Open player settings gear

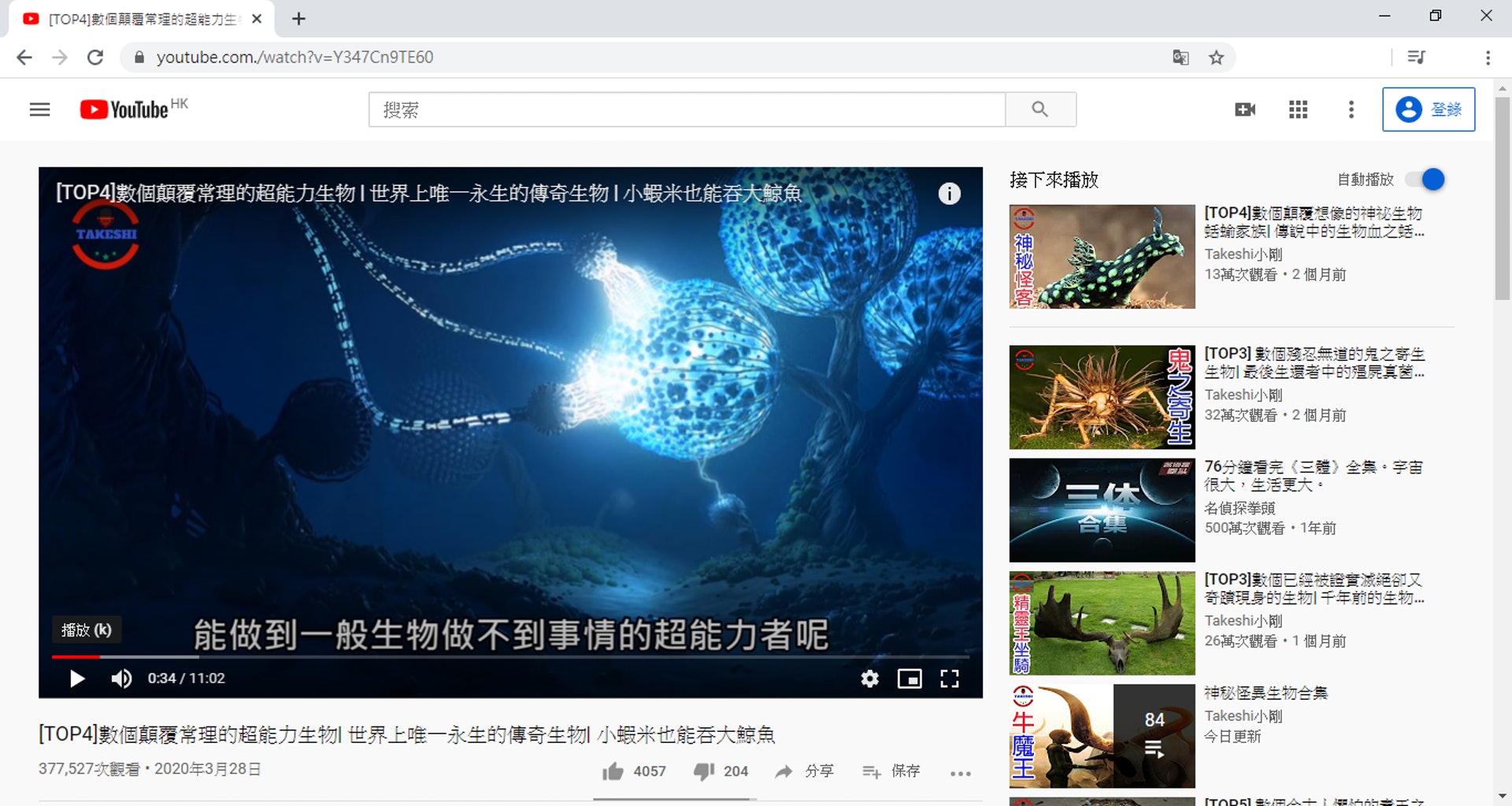tap(869, 678)
